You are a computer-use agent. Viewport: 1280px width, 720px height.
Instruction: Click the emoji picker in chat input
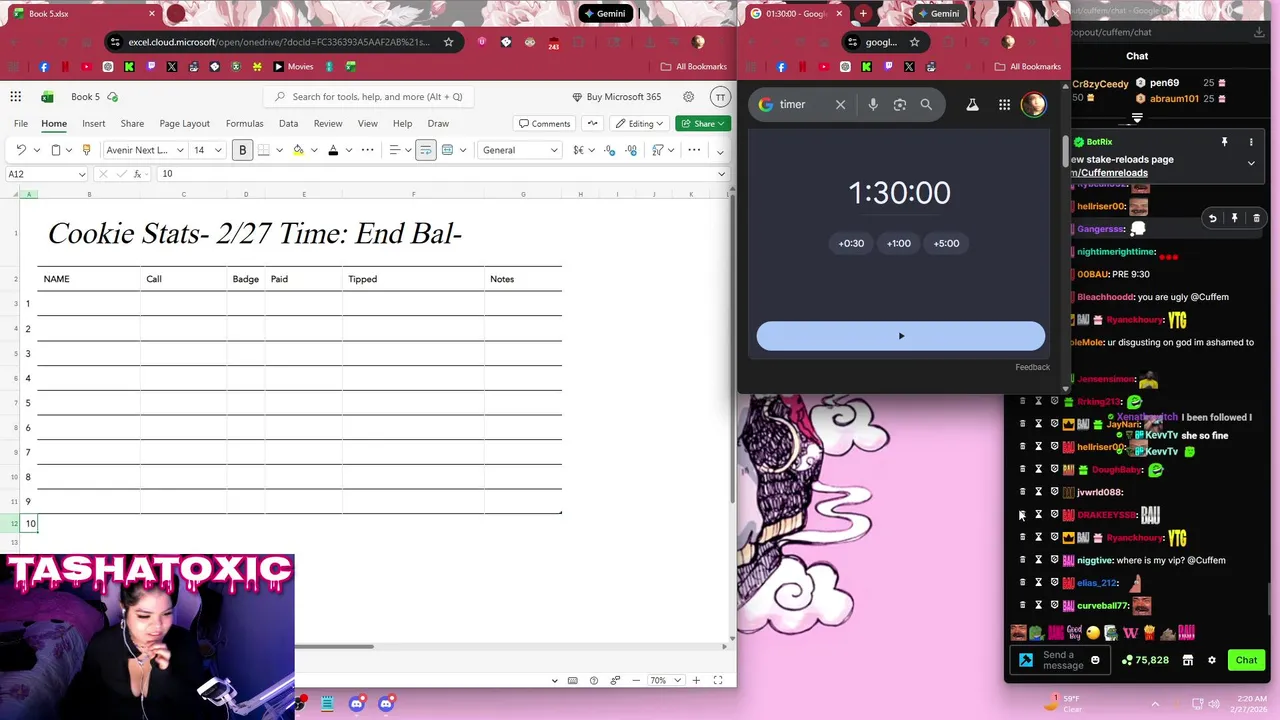click(x=1095, y=660)
